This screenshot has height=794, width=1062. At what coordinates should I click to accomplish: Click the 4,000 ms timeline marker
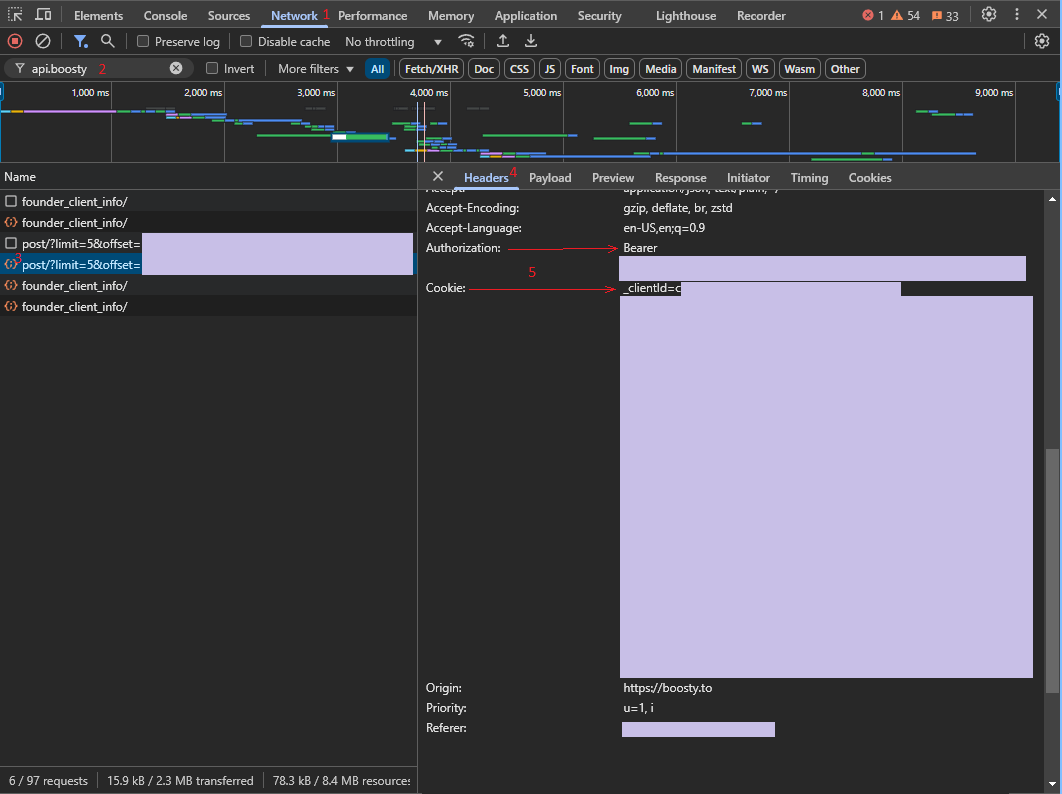(429, 92)
